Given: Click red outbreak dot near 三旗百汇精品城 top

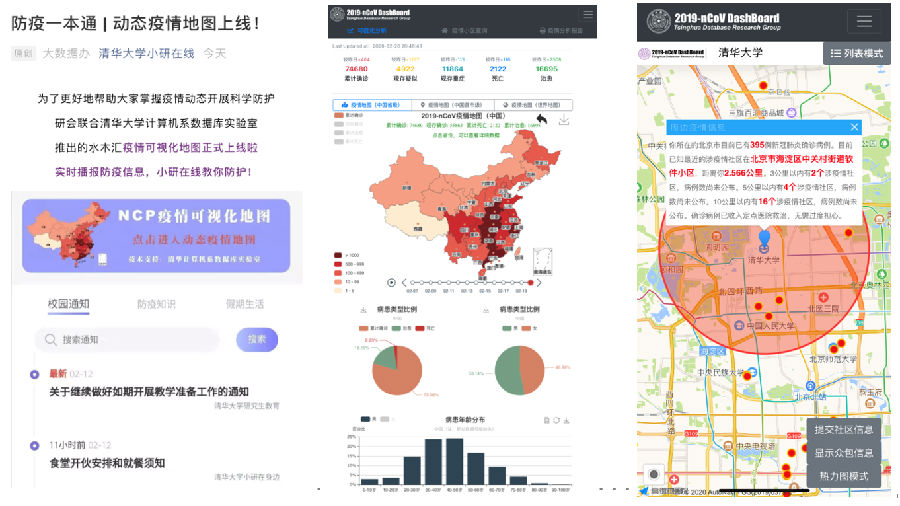Looking at the screenshot, I should (x=763, y=85).
